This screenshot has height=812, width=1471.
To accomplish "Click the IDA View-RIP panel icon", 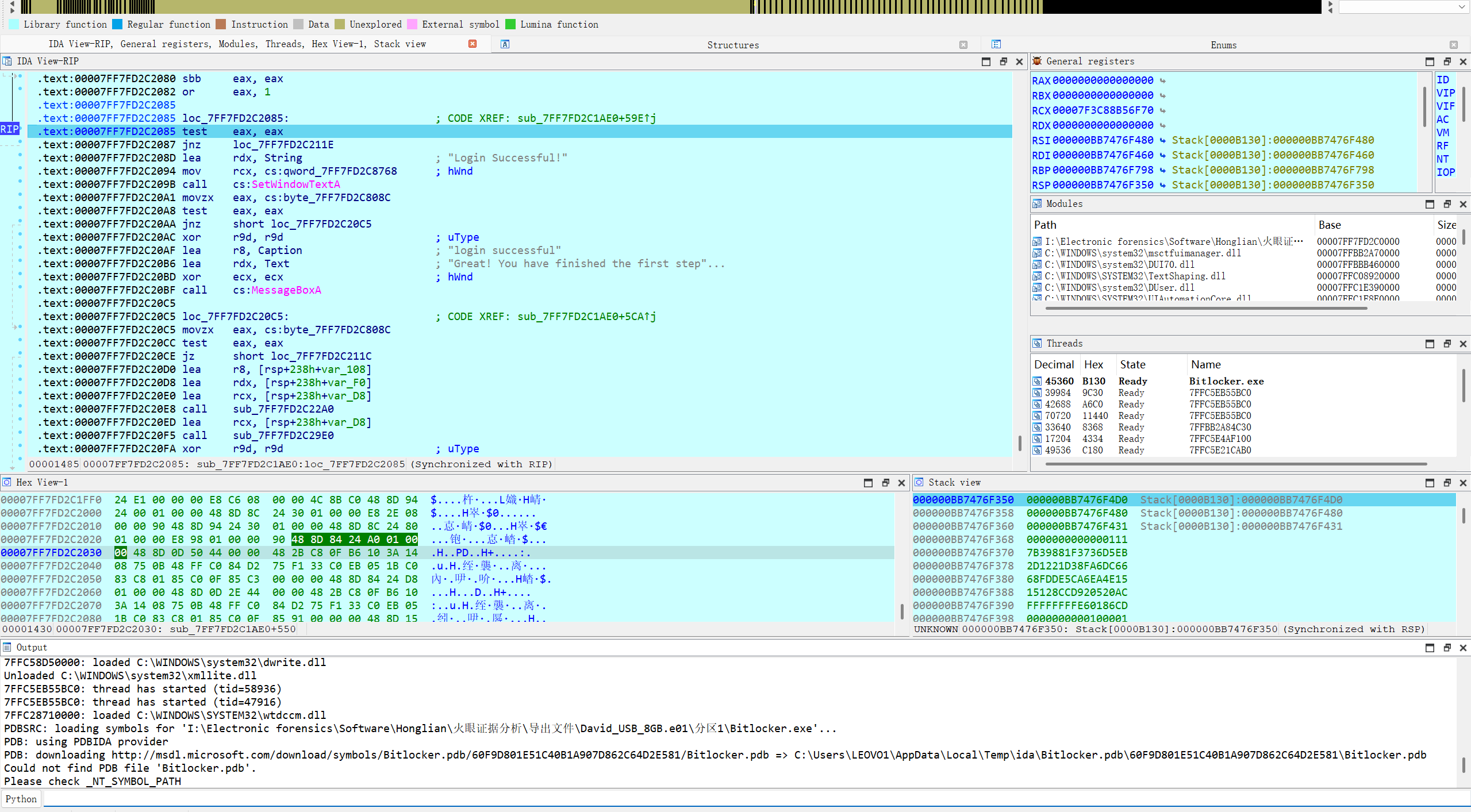I will (x=7, y=61).
